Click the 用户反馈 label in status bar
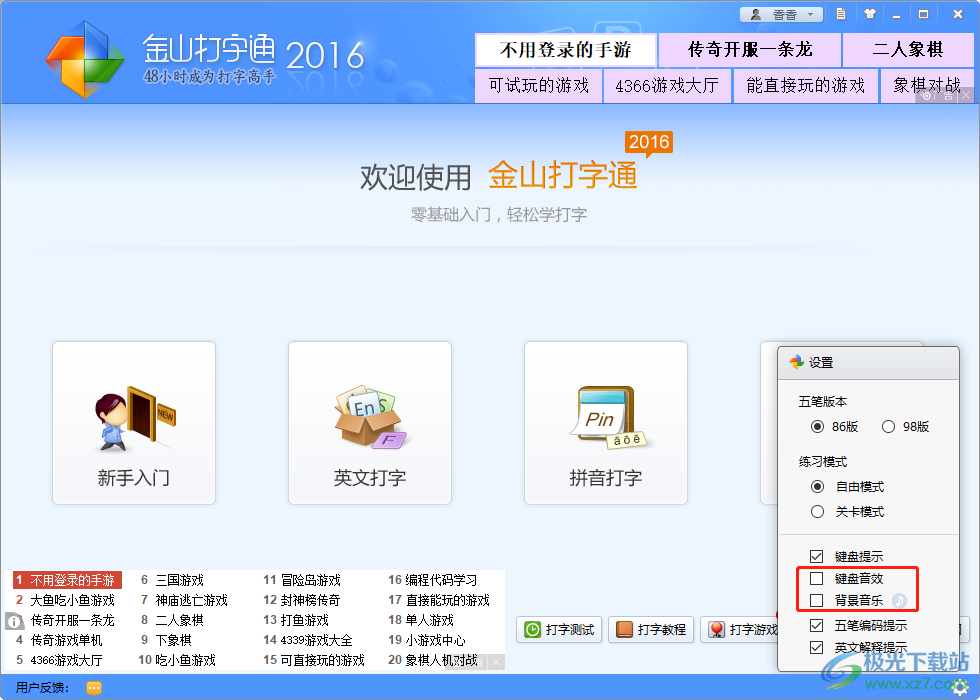The height and width of the screenshot is (700, 980). tap(42, 688)
